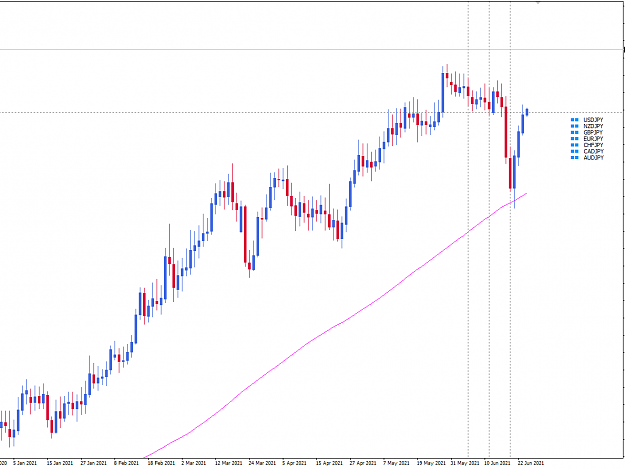Click the '12 Mar 2021' date label
This screenshot has height=469, width=625.
click(228, 463)
